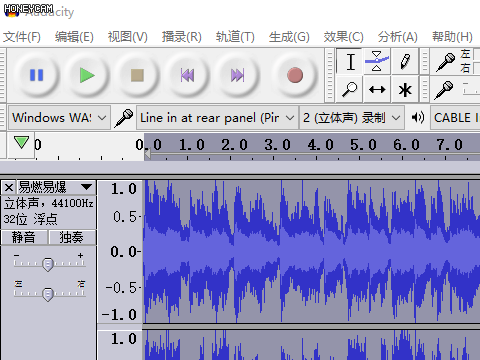Skip to start of track
This screenshot has width=480, height=360.
pos(187,75)
